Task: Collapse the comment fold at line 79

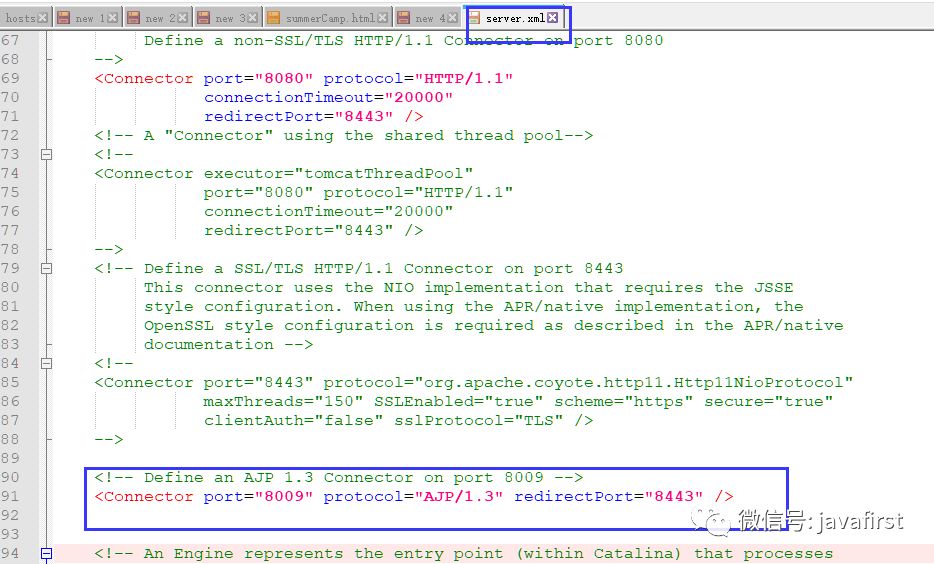Action: pos(46,269)
